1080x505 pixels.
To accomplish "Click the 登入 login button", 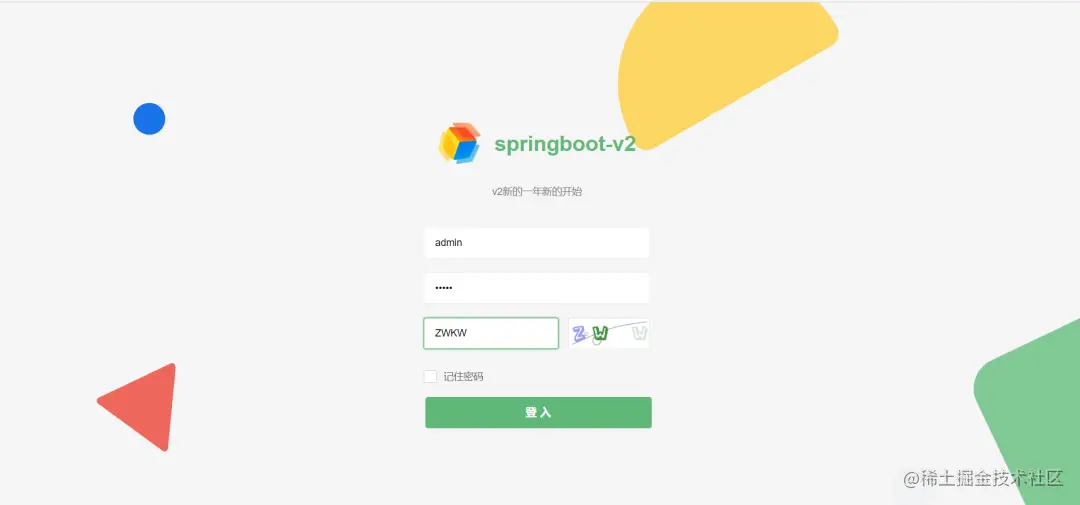I will click(538, 413).
